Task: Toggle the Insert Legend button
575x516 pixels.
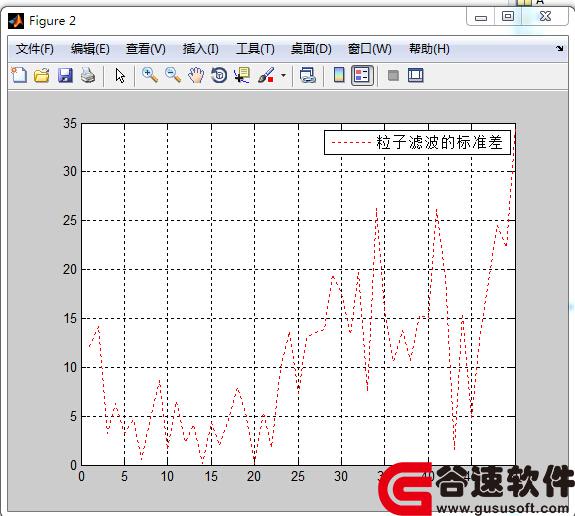Action: click(362, 76)
